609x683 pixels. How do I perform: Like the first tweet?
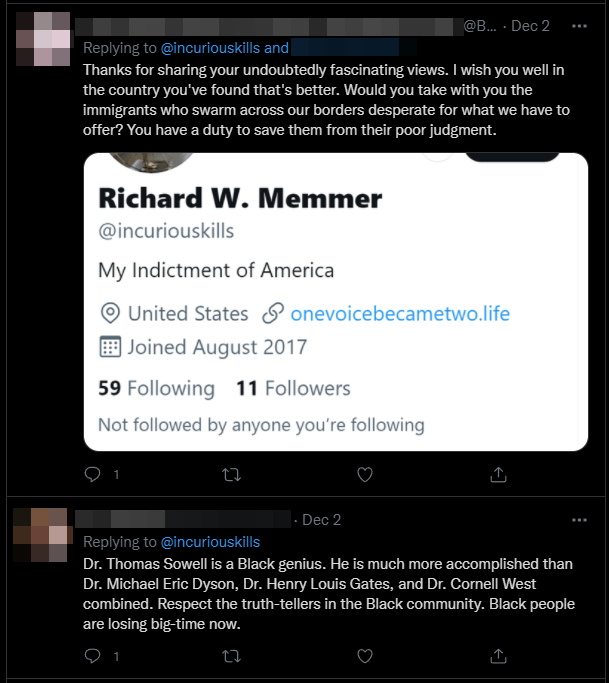tap(365, 474)
